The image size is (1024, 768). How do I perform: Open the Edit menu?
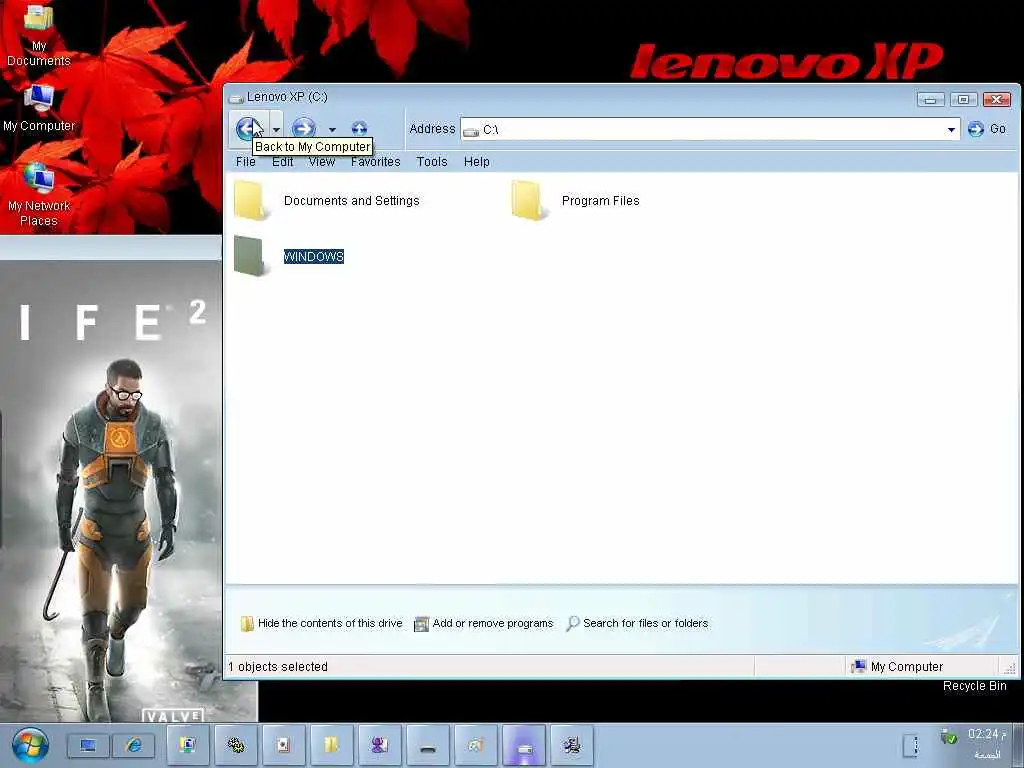[282, 161]
